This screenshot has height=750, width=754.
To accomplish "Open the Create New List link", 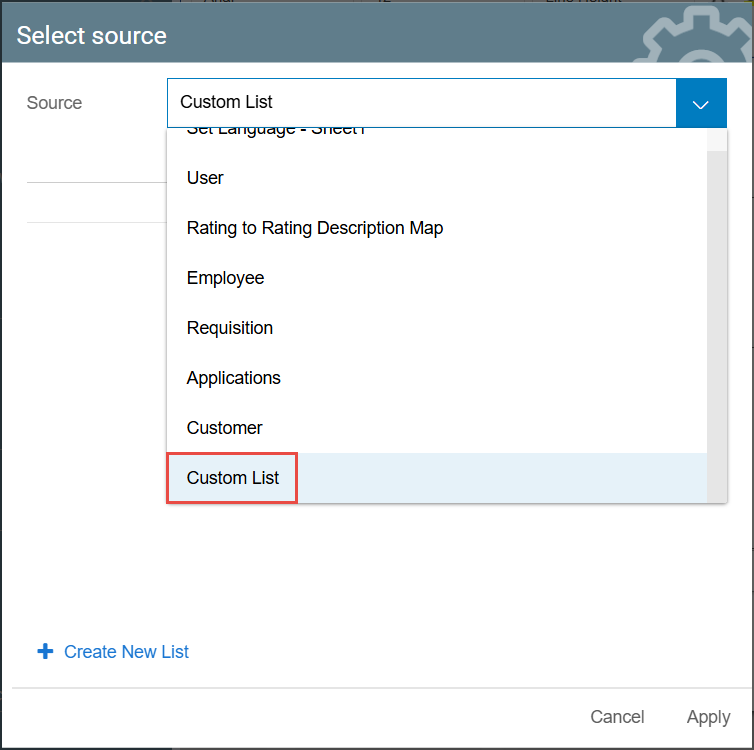I will (126, 652).
